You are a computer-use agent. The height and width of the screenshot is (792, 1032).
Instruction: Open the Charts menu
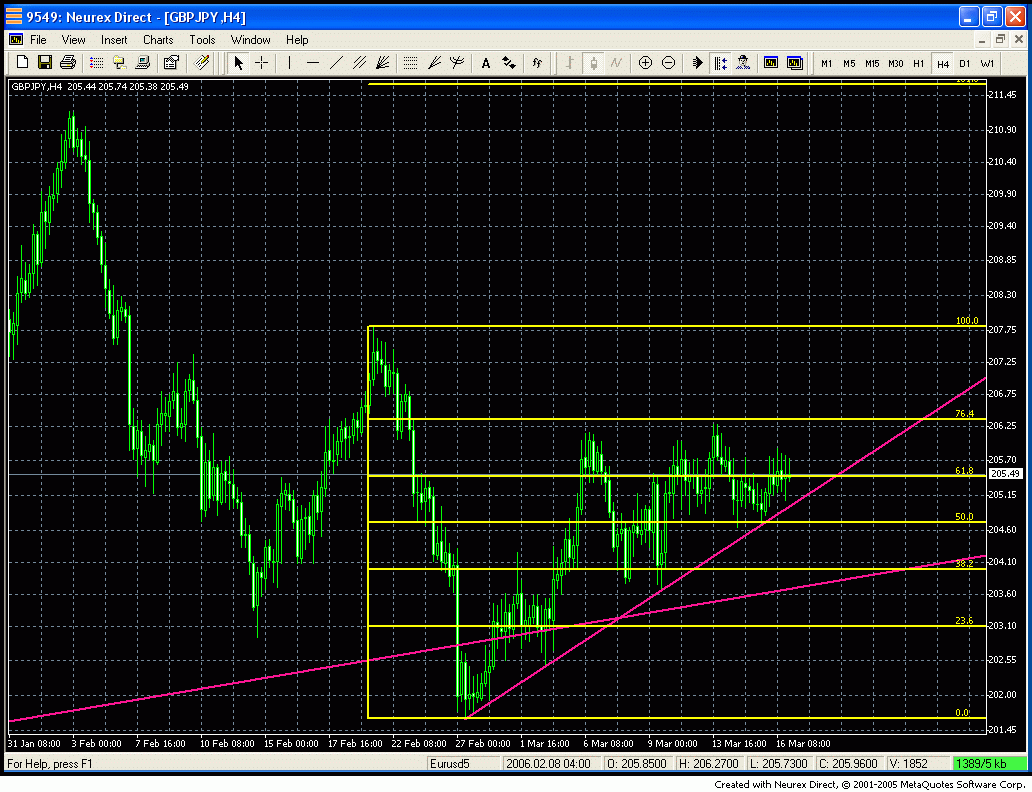(x=158, y=40)
